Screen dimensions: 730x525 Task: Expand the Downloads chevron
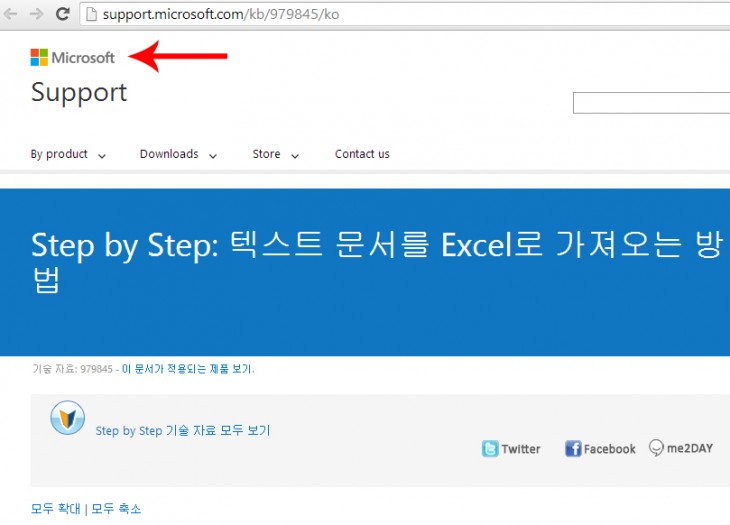click(213, 156)
